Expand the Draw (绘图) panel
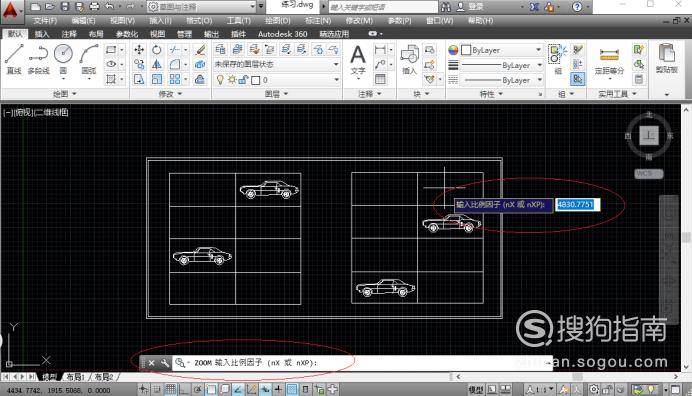692x396 pixels. [x=65, y=94]
